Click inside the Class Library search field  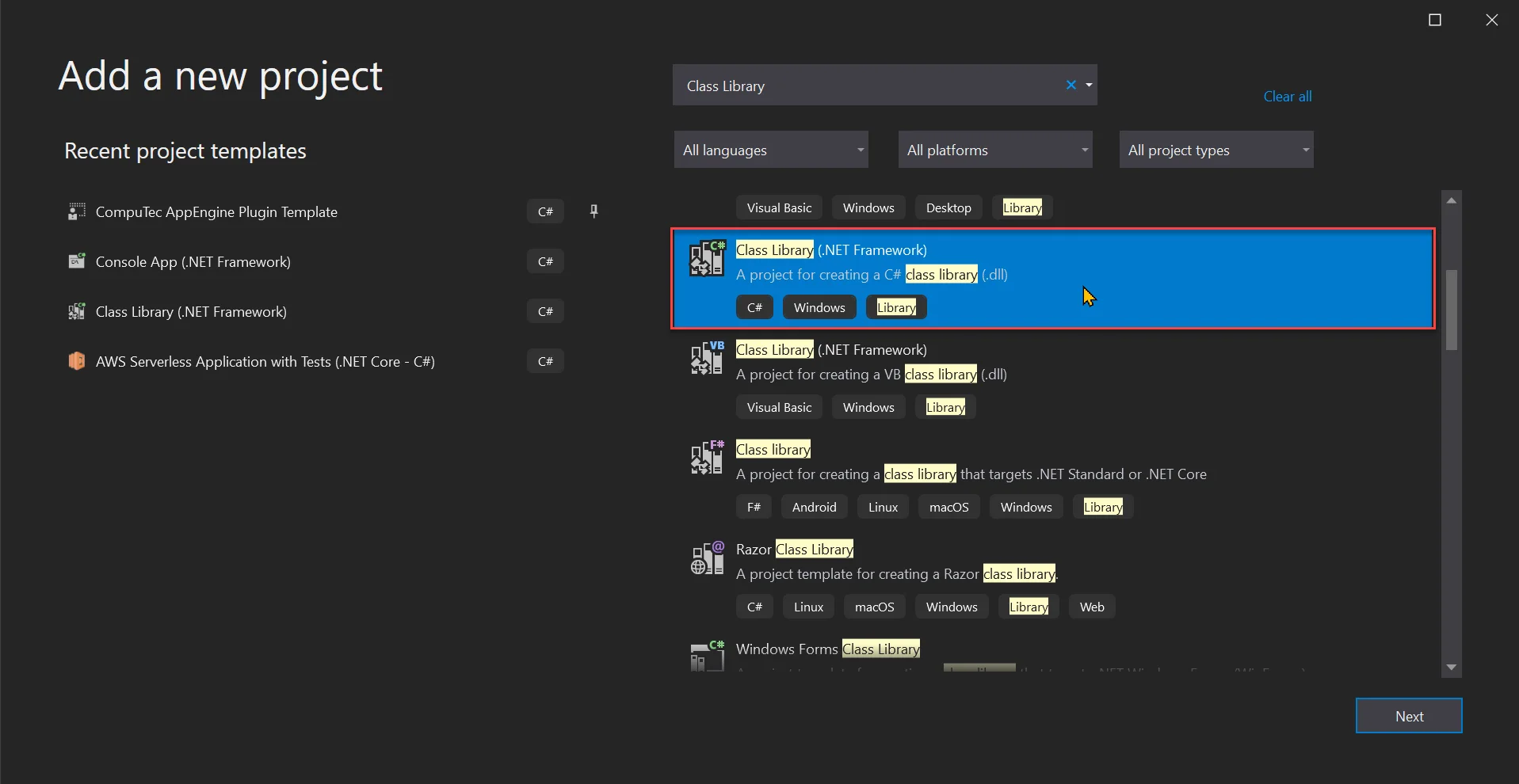click(x=864, y=86)
